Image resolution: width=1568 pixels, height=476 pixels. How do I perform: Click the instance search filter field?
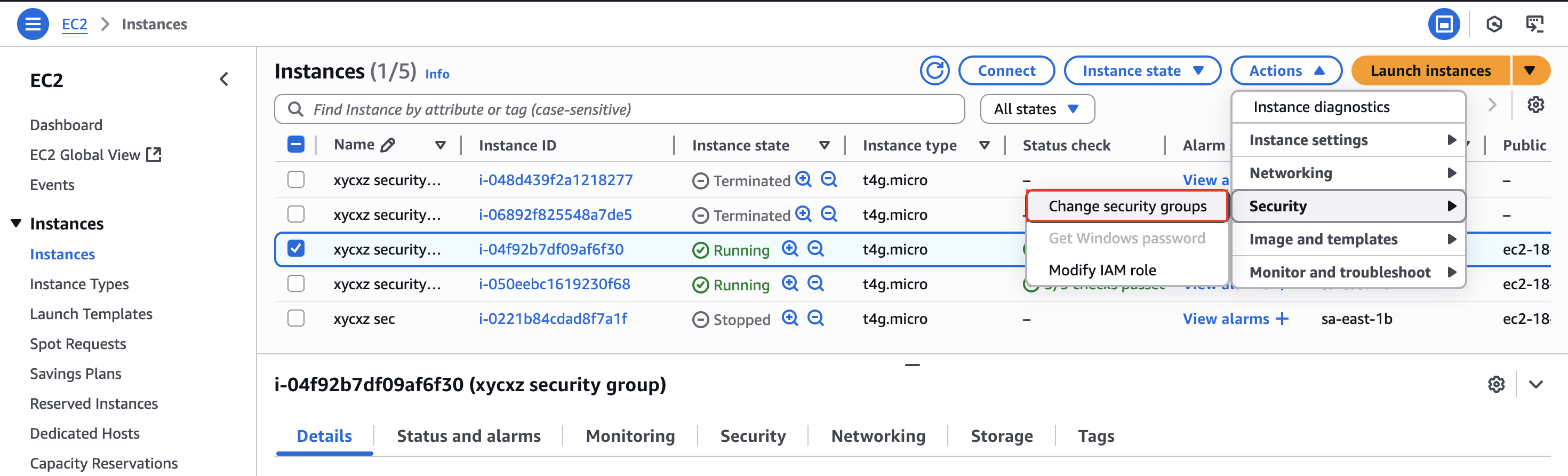tap(621, 109)
